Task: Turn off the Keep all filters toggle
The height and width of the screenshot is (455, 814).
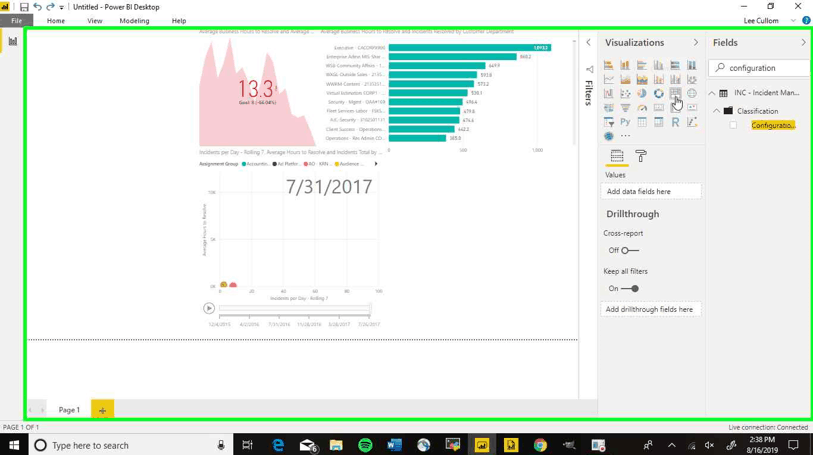Action: pyautogui.click(x=630, y=288)
